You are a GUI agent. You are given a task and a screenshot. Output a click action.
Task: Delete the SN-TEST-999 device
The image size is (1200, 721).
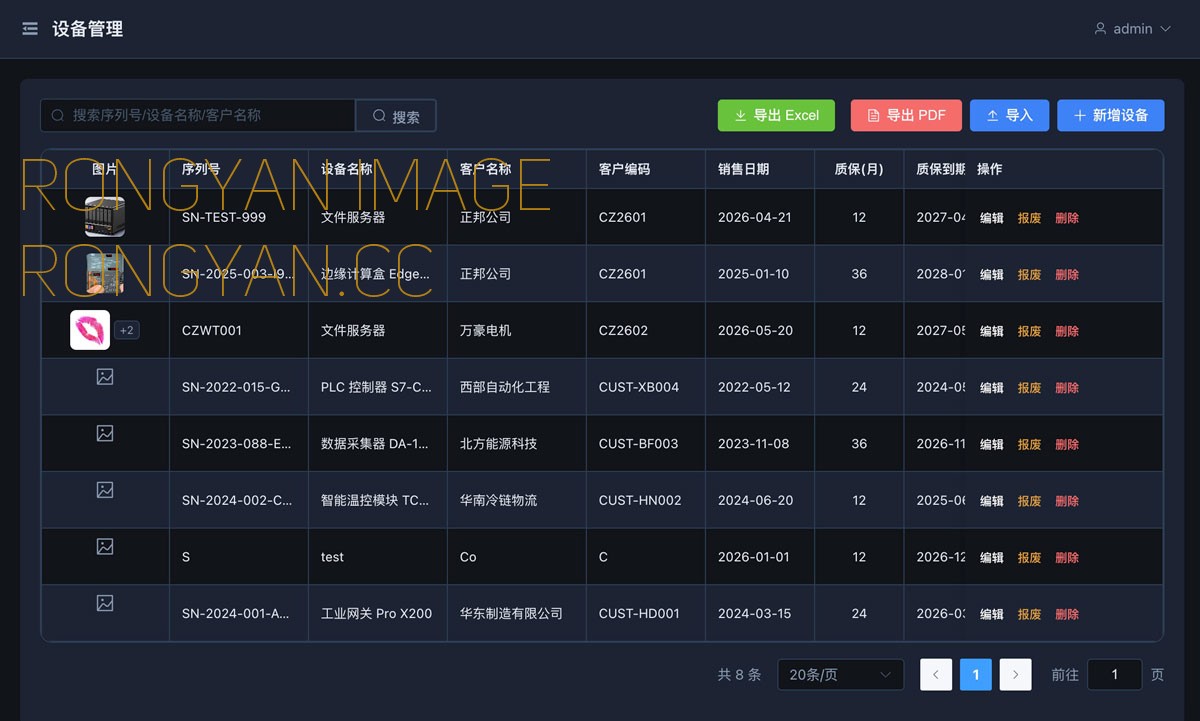coord(1067,218)
